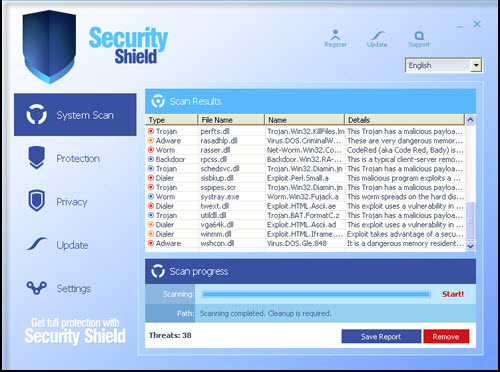Click the Scan Results header icon
Viewport: 500px width, 372px height.
pos(158,101)
